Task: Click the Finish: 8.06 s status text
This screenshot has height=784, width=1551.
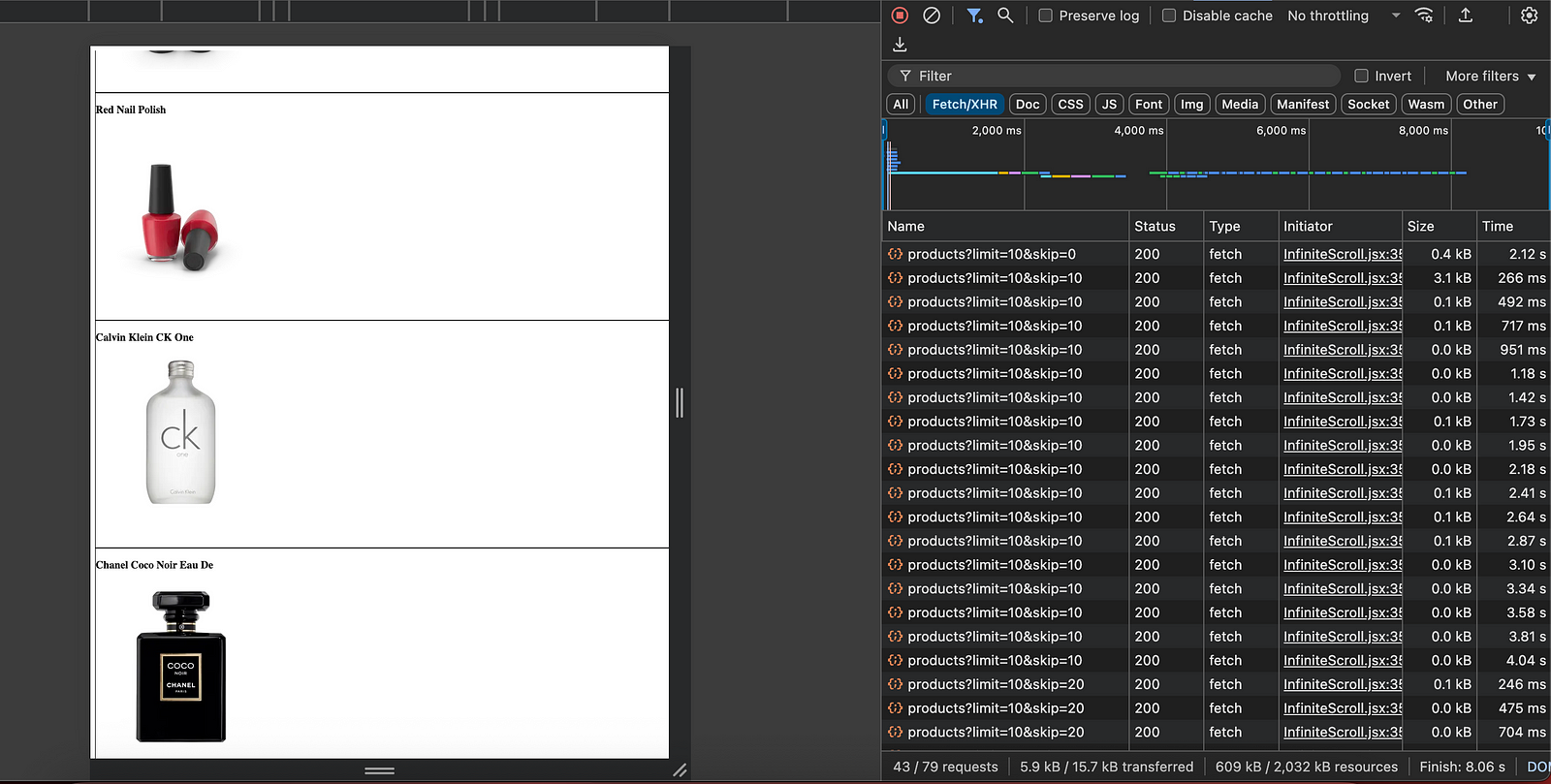Action: [1462, 767]
